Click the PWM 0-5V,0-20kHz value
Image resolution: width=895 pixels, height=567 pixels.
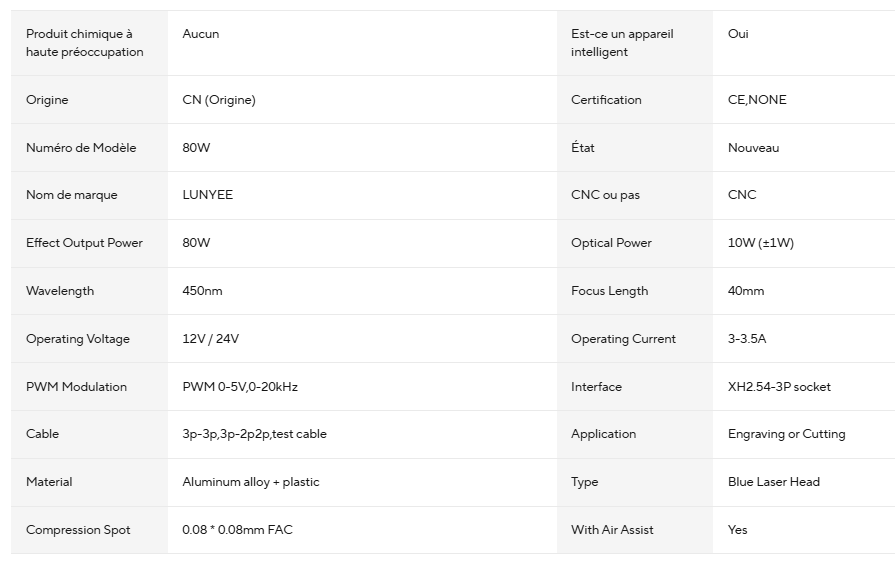tap(240, 387)
